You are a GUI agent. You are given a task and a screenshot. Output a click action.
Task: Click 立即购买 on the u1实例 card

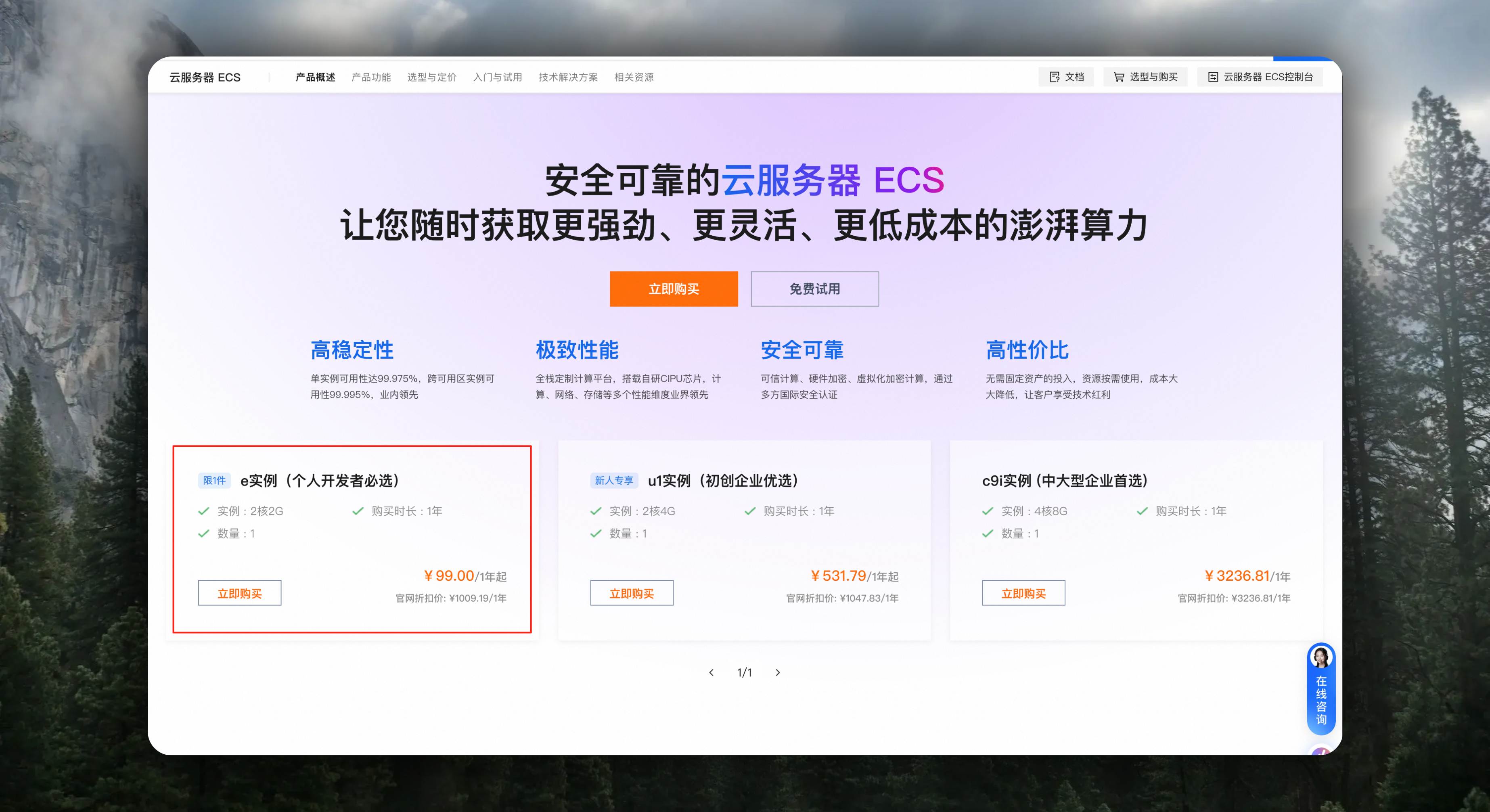[632, 593]
